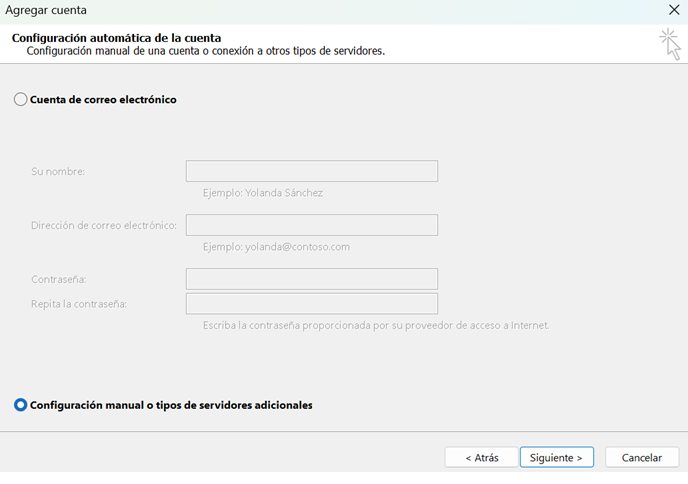Click the 'Agregar cuenta' title bar text
Viewport: 688px width, 484px height.
46,10
